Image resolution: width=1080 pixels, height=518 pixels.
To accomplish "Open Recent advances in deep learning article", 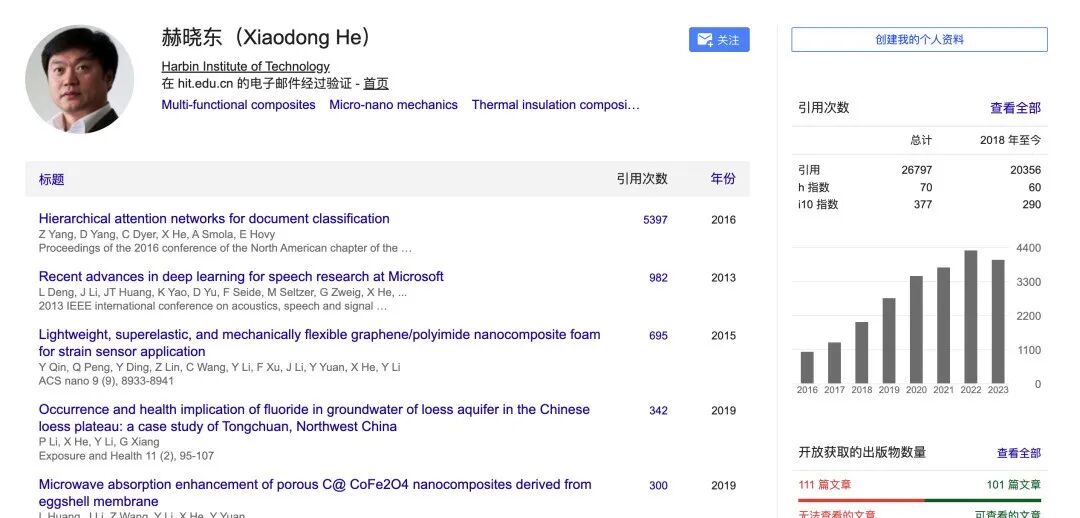I will click(x=241, y=276).
